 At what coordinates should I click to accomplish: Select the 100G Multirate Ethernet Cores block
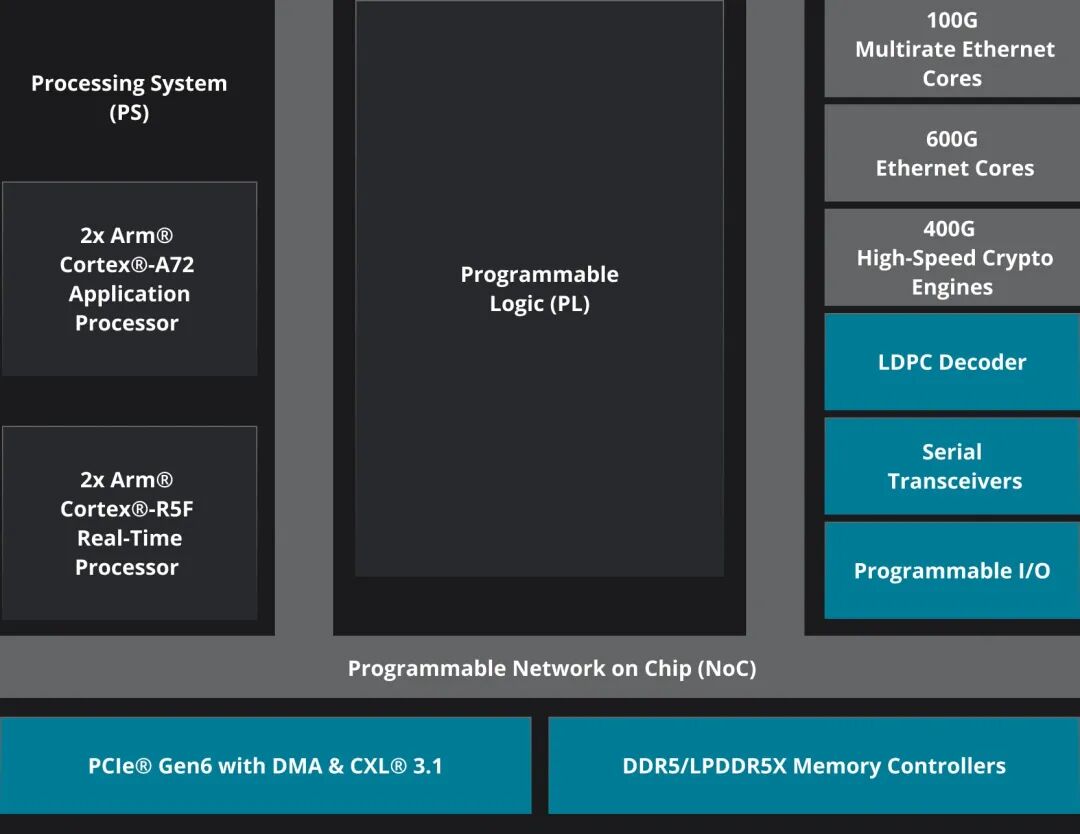tap(952, 49)
